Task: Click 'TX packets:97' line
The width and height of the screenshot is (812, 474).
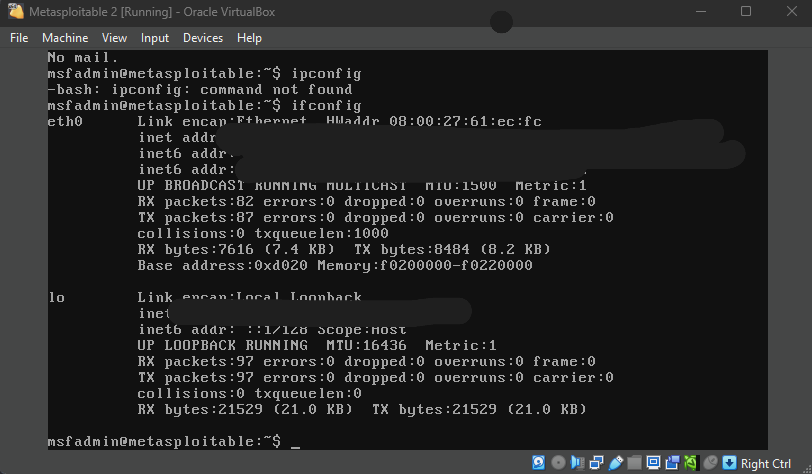Action: [x=375, y=378]
